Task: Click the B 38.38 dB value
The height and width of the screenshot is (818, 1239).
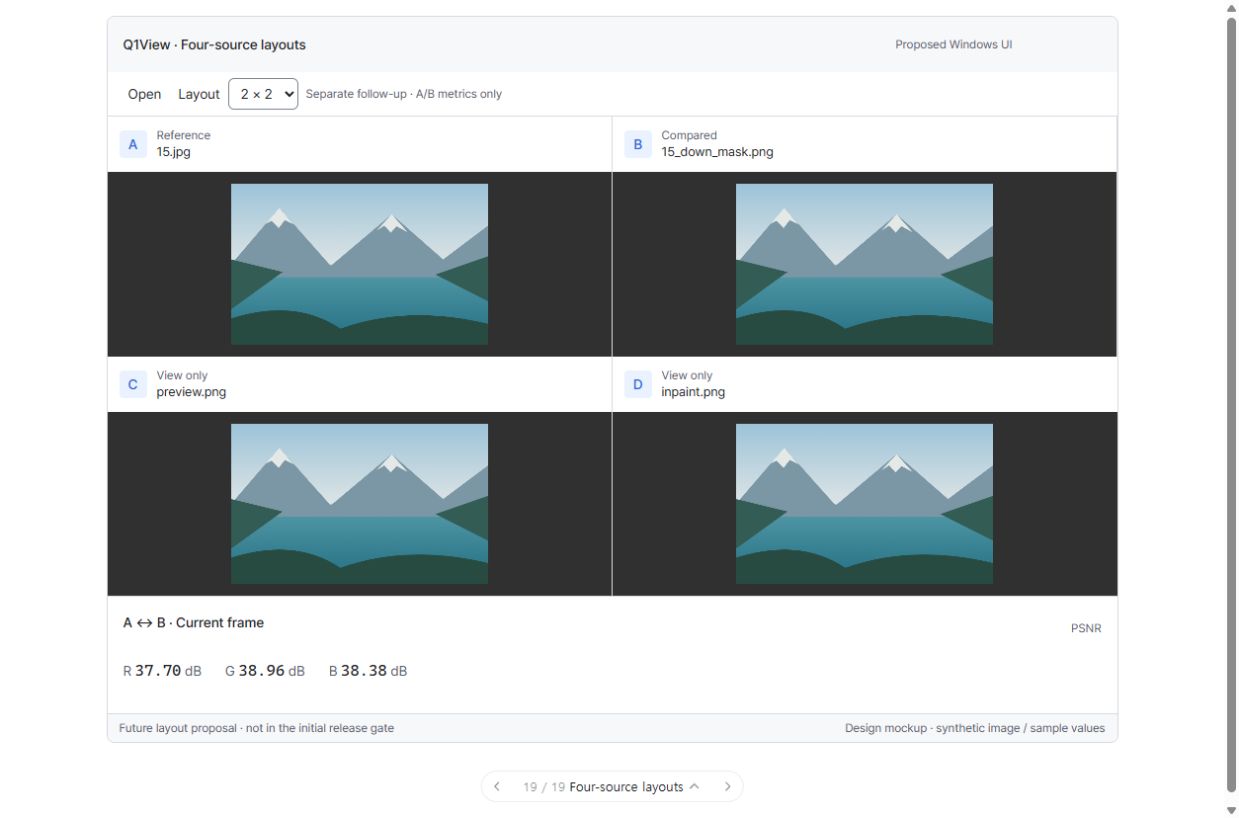Action: [368, 671]
